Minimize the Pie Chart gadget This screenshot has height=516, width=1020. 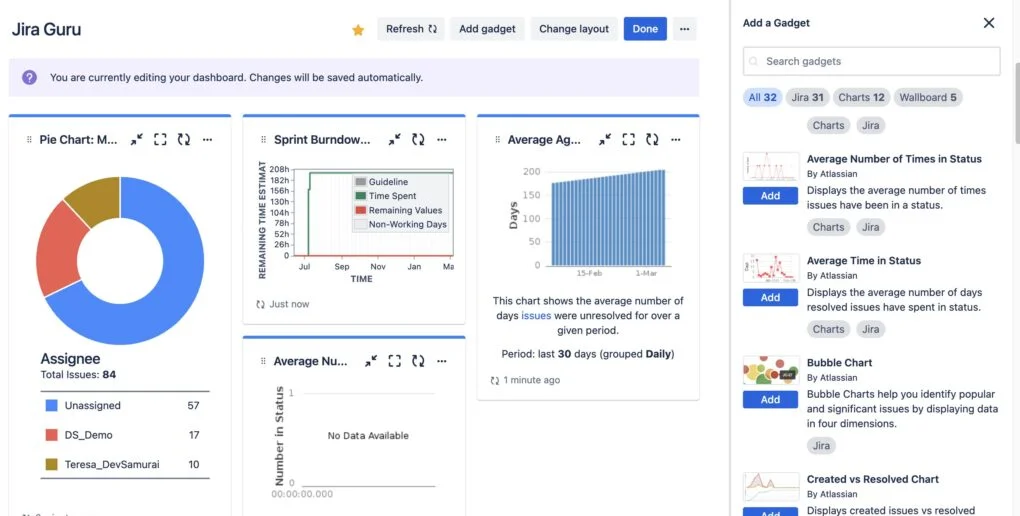tap(136, 140)
